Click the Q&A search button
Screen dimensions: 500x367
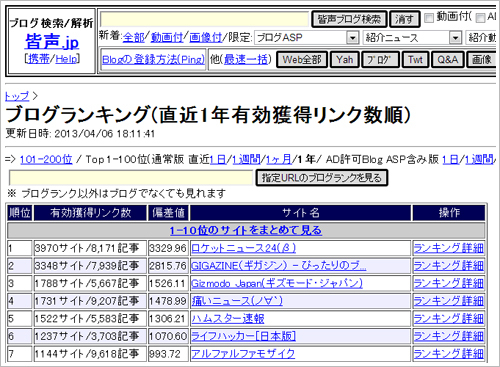[x=448, y=60]
